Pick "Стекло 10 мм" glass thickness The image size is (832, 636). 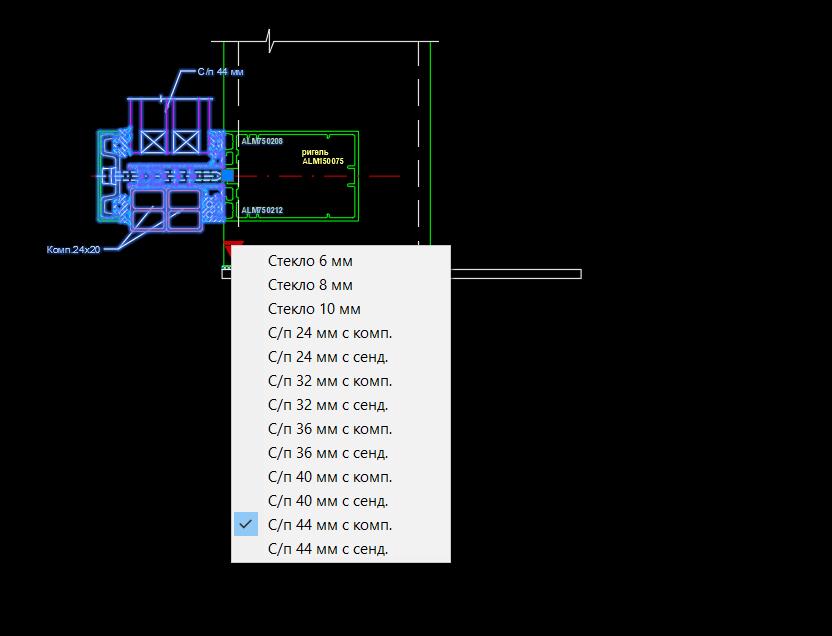coord(314,309)
